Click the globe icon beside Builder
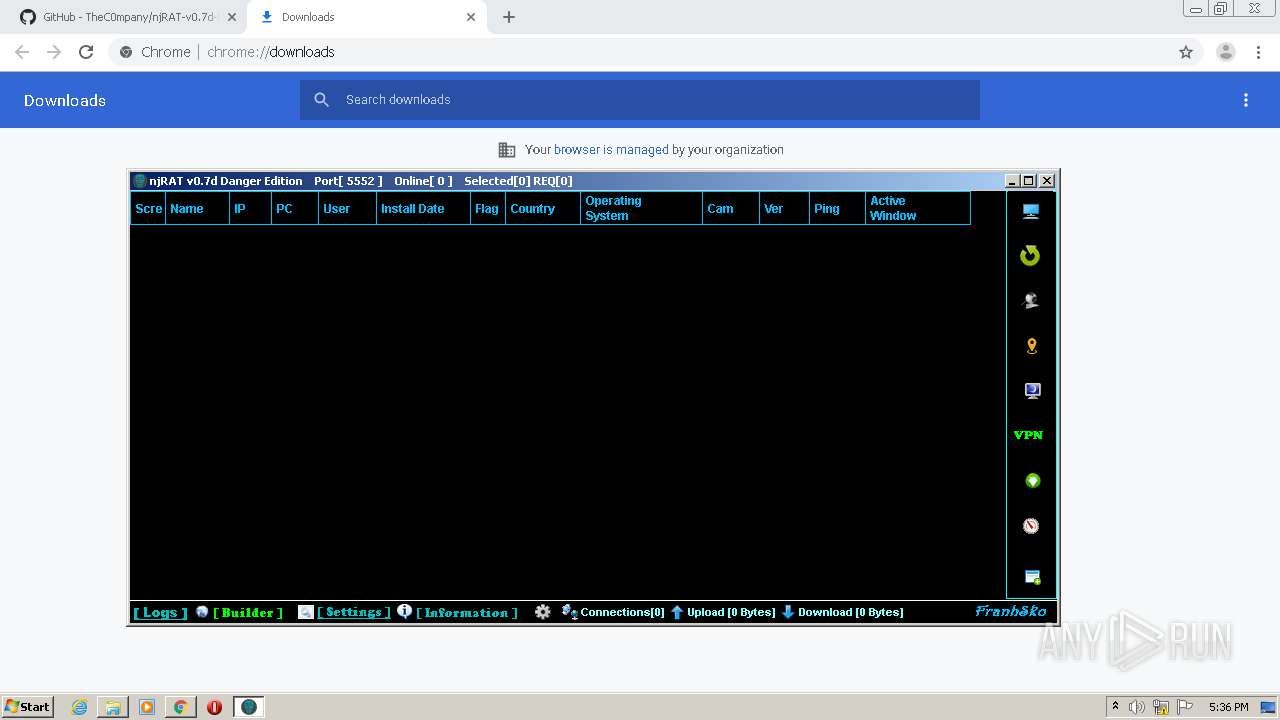1280x720 pixels. pos(202,612)
